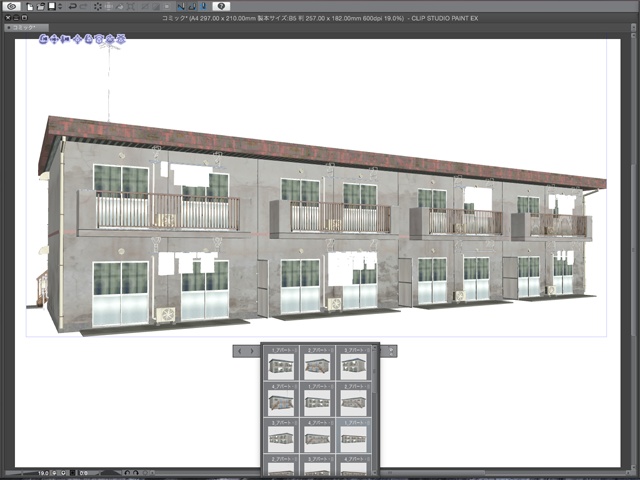This screenshot has height=480, width=640.
Task: Open CLIP STUDIO support question-mark button
Action: click(x=221, y=6)
